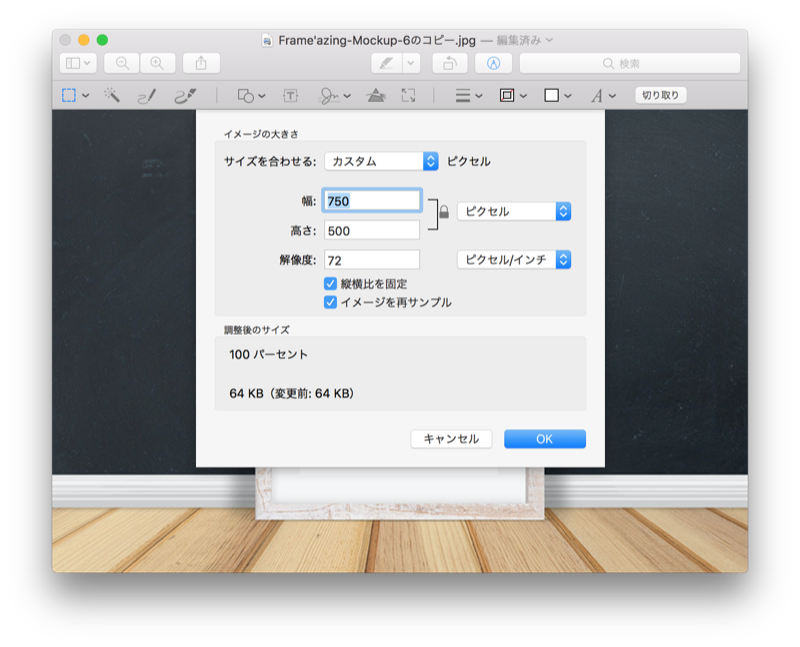The image size is (800, 647).
Task: Open the border color menu
Action: (513, 95)
